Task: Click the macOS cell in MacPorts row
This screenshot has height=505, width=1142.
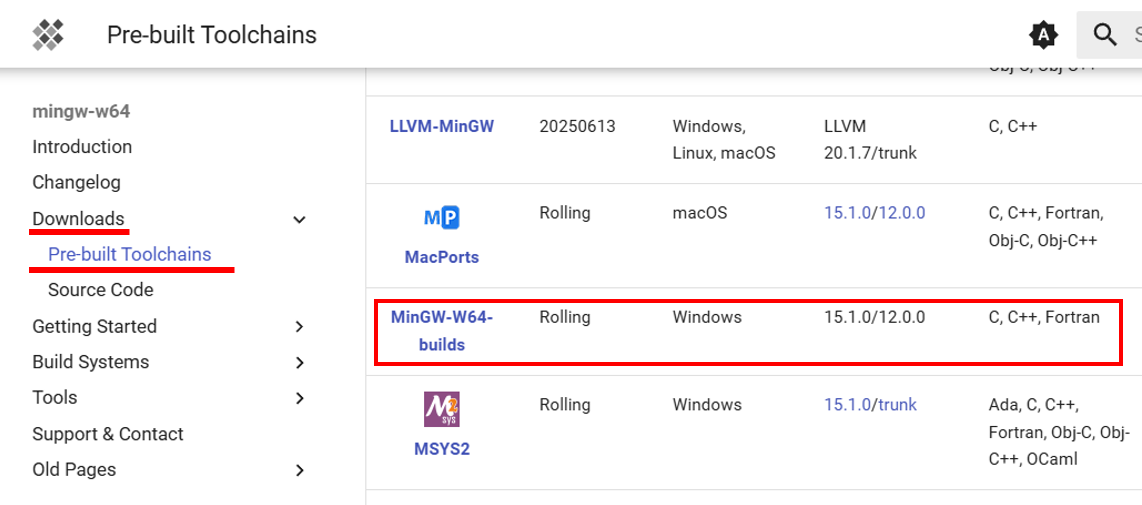Action: point(700,214)
